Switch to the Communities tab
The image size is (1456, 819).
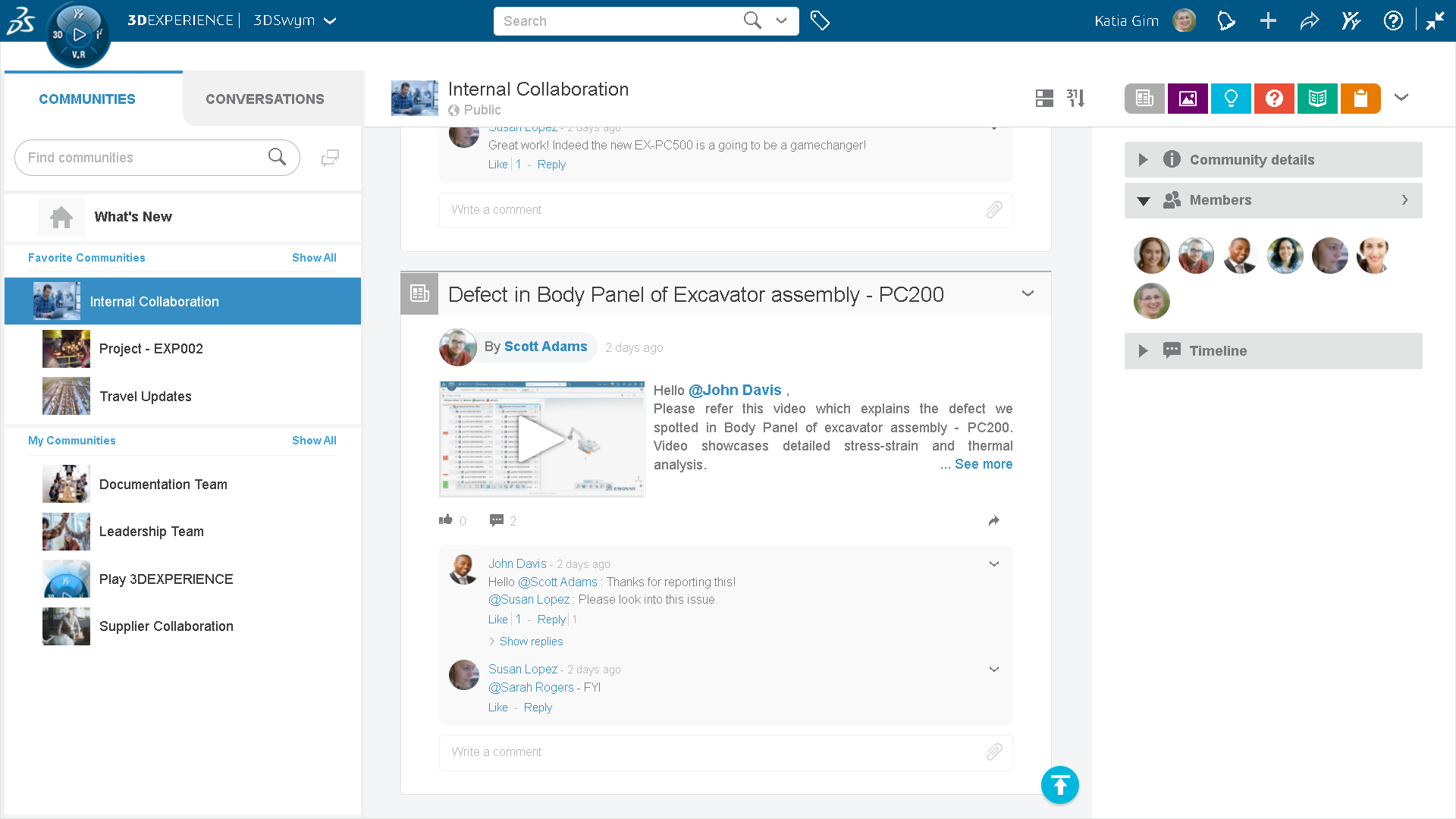click(x=87, y=99)
